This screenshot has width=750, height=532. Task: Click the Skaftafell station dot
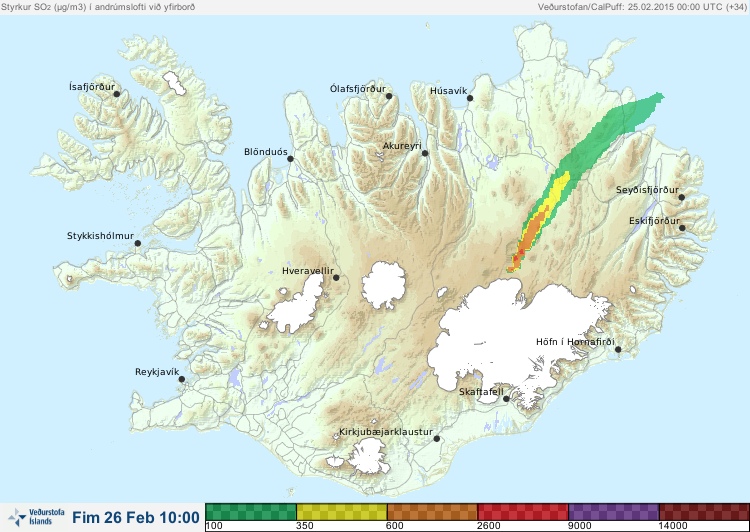tap(506, 399)
